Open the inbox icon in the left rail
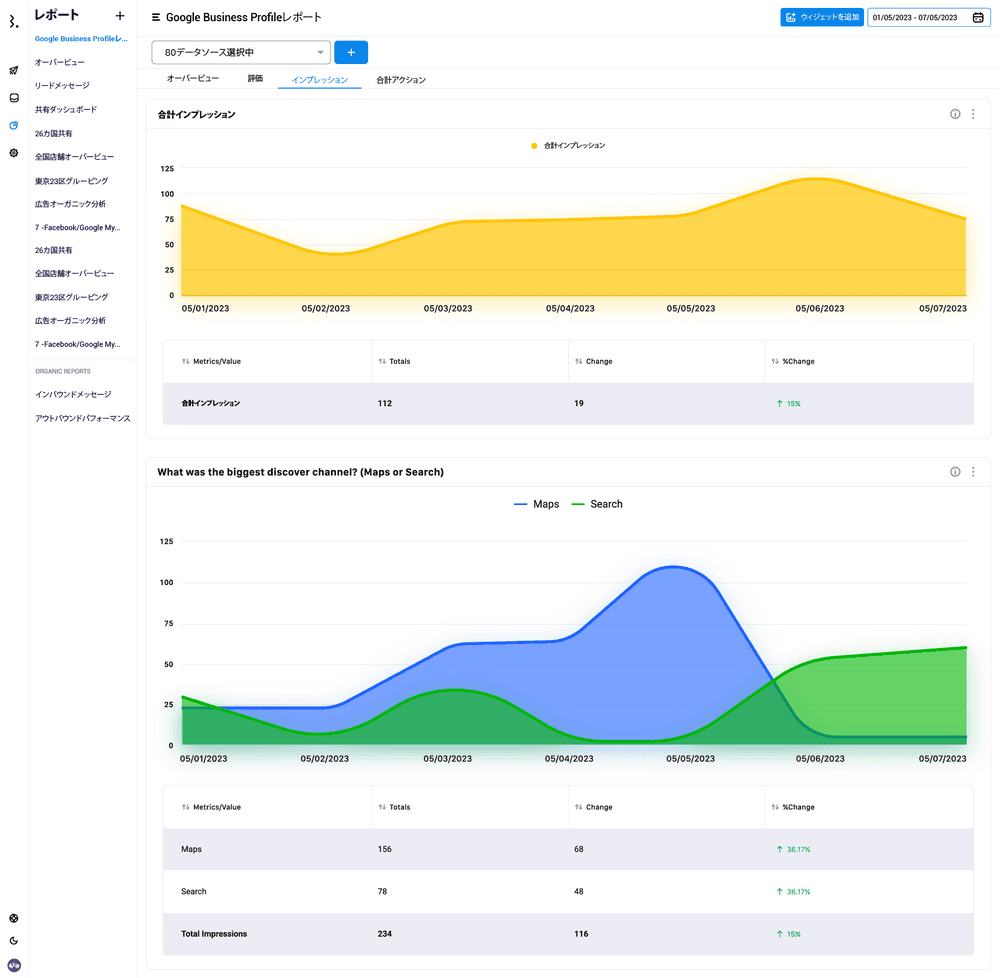 [14, 98]
